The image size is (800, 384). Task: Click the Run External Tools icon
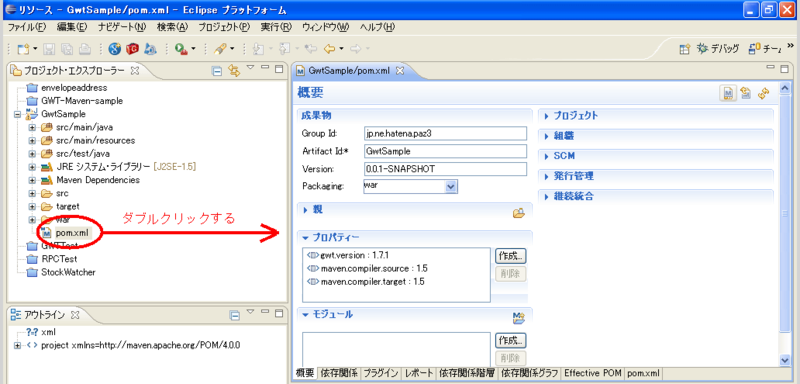[180, 49]
